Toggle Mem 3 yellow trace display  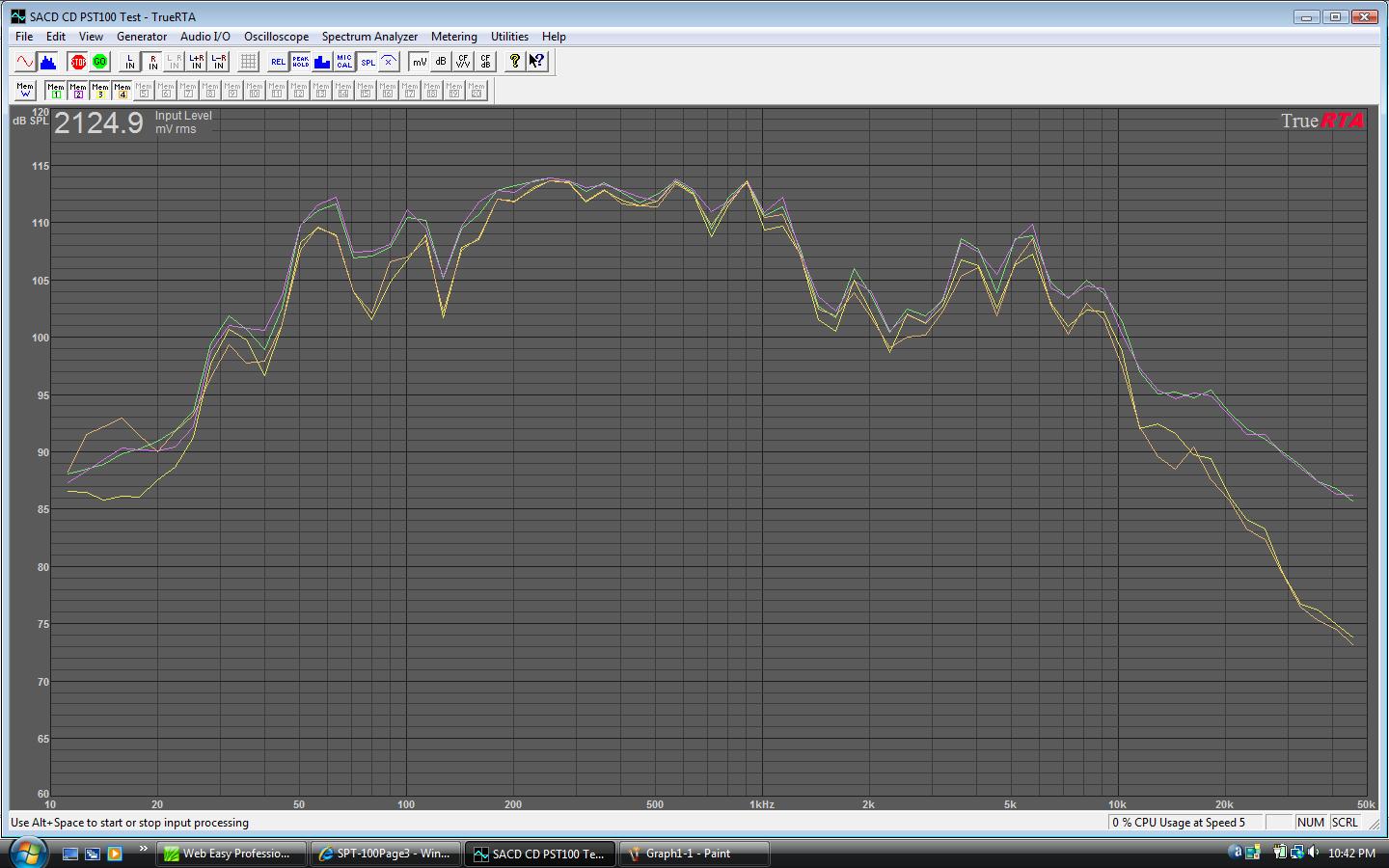(x=100, y=91)
